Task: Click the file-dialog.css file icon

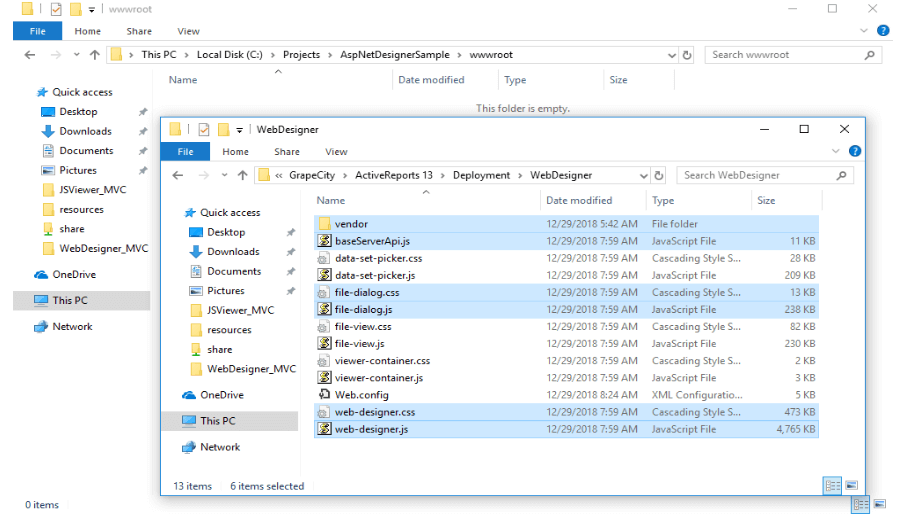Action: [323, 293]
